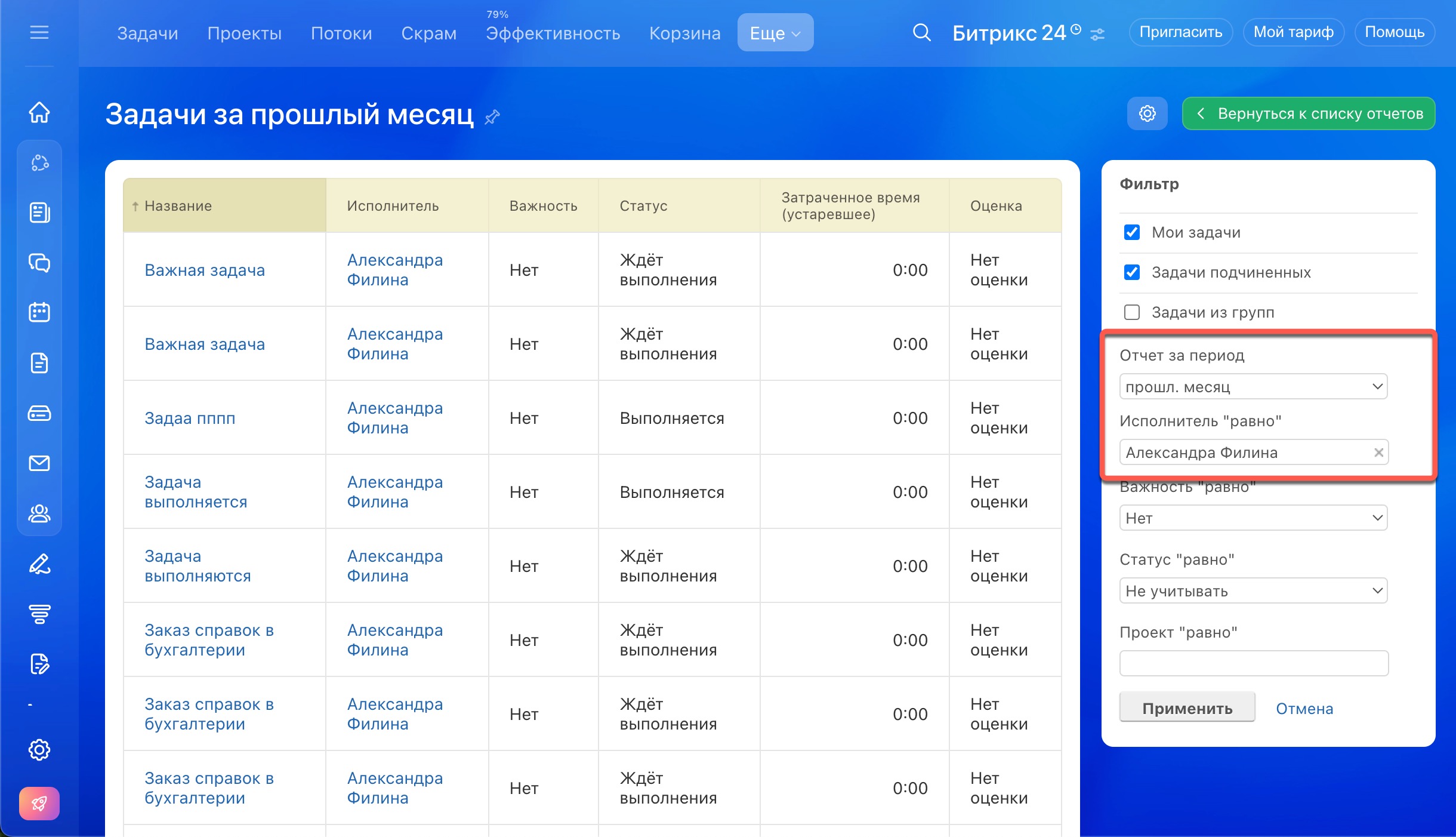Viewport: 1456px width, 837px height.
Task: Click the Исполнитель "равно" input field
Action: pyautogui.click(x=1253, y=453)
